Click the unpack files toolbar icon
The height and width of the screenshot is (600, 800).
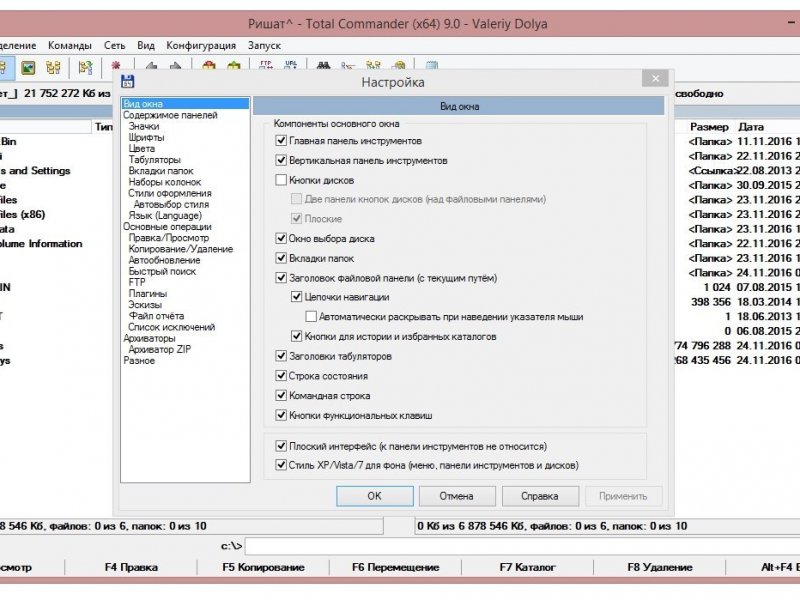pyautogui.click(x=234, y=65)
